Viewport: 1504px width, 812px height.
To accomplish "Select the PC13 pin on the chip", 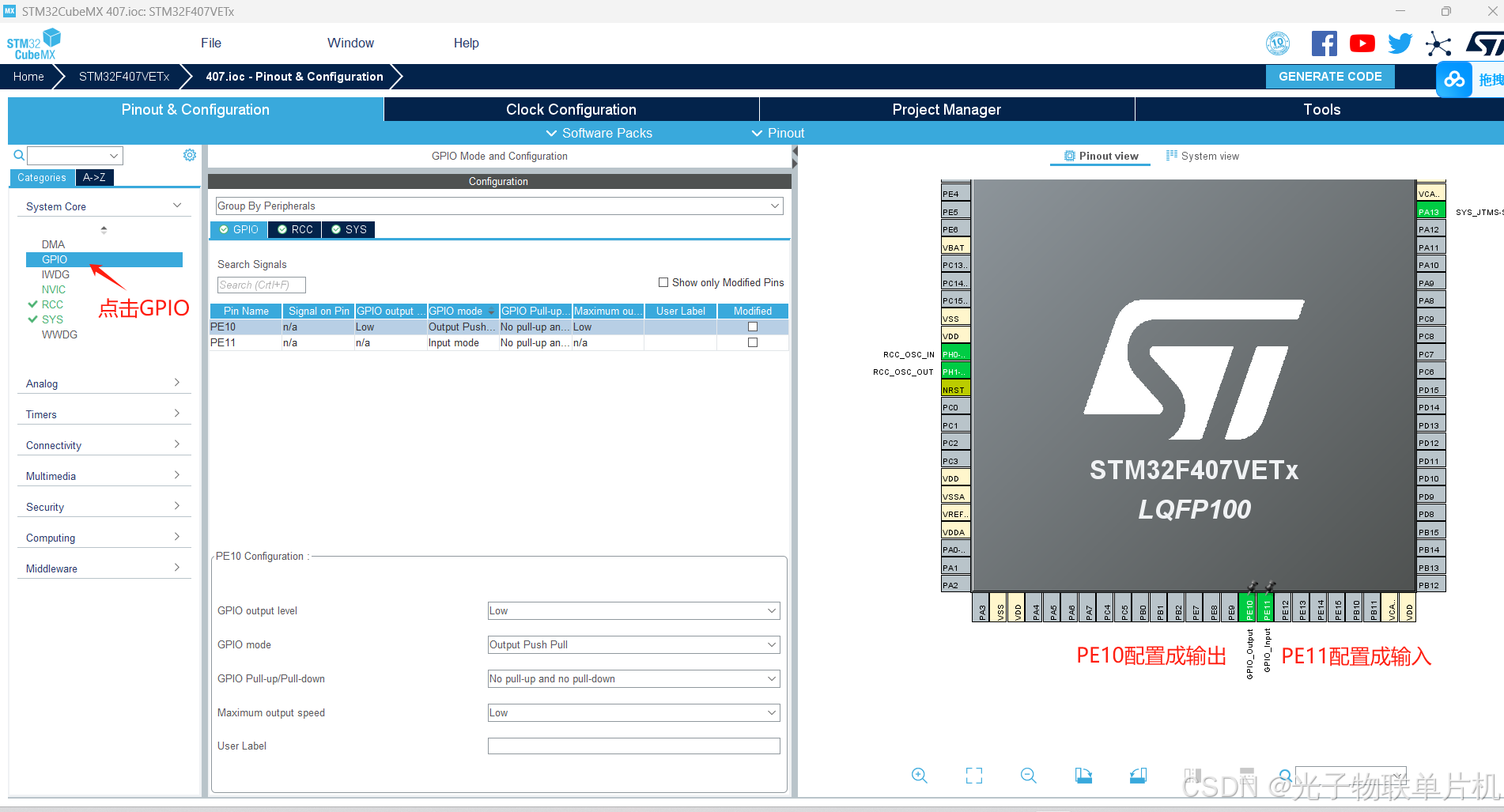I will 955,265.
